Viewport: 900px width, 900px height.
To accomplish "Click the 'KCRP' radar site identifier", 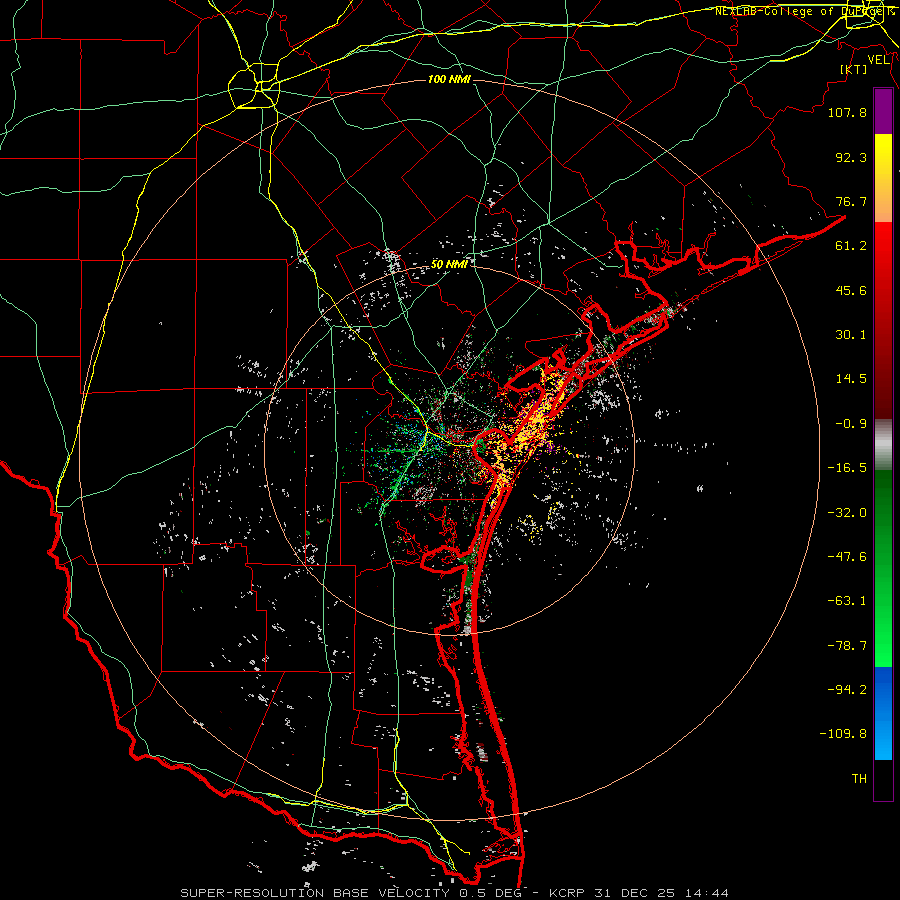I will coord(567,893).
